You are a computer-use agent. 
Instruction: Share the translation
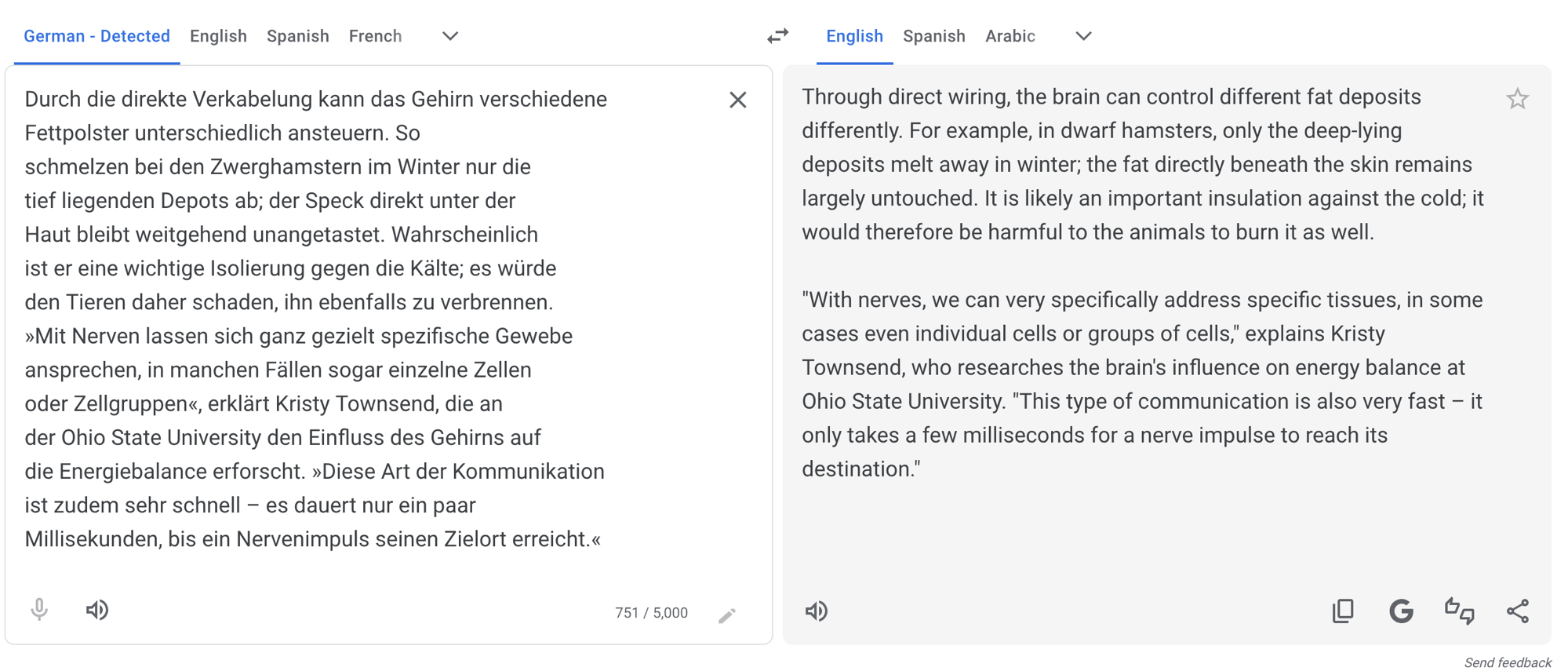point(1517,611)
